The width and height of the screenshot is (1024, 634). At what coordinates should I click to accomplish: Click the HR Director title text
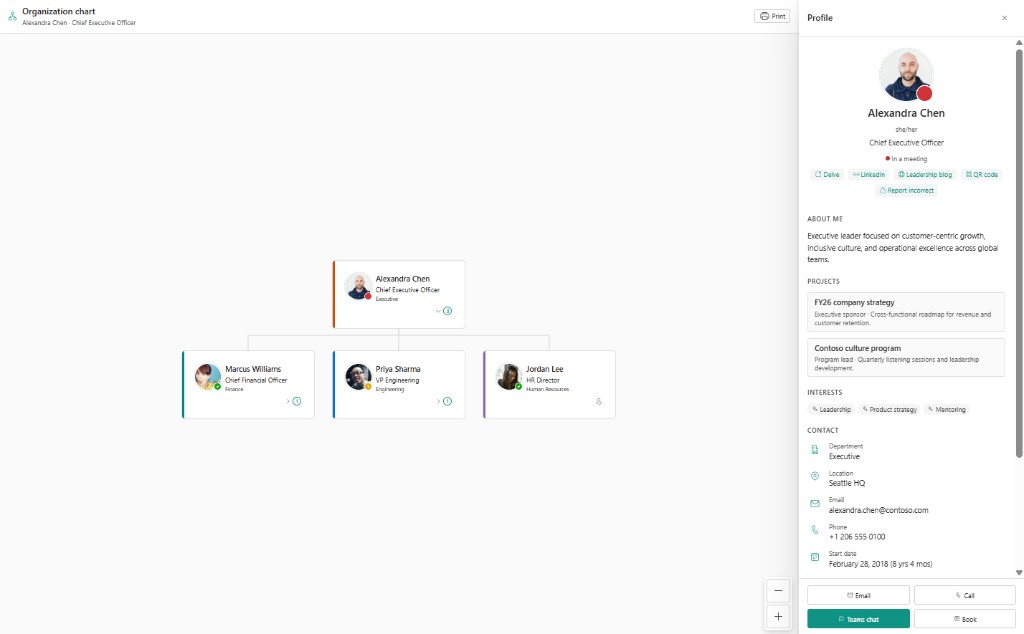543,380
